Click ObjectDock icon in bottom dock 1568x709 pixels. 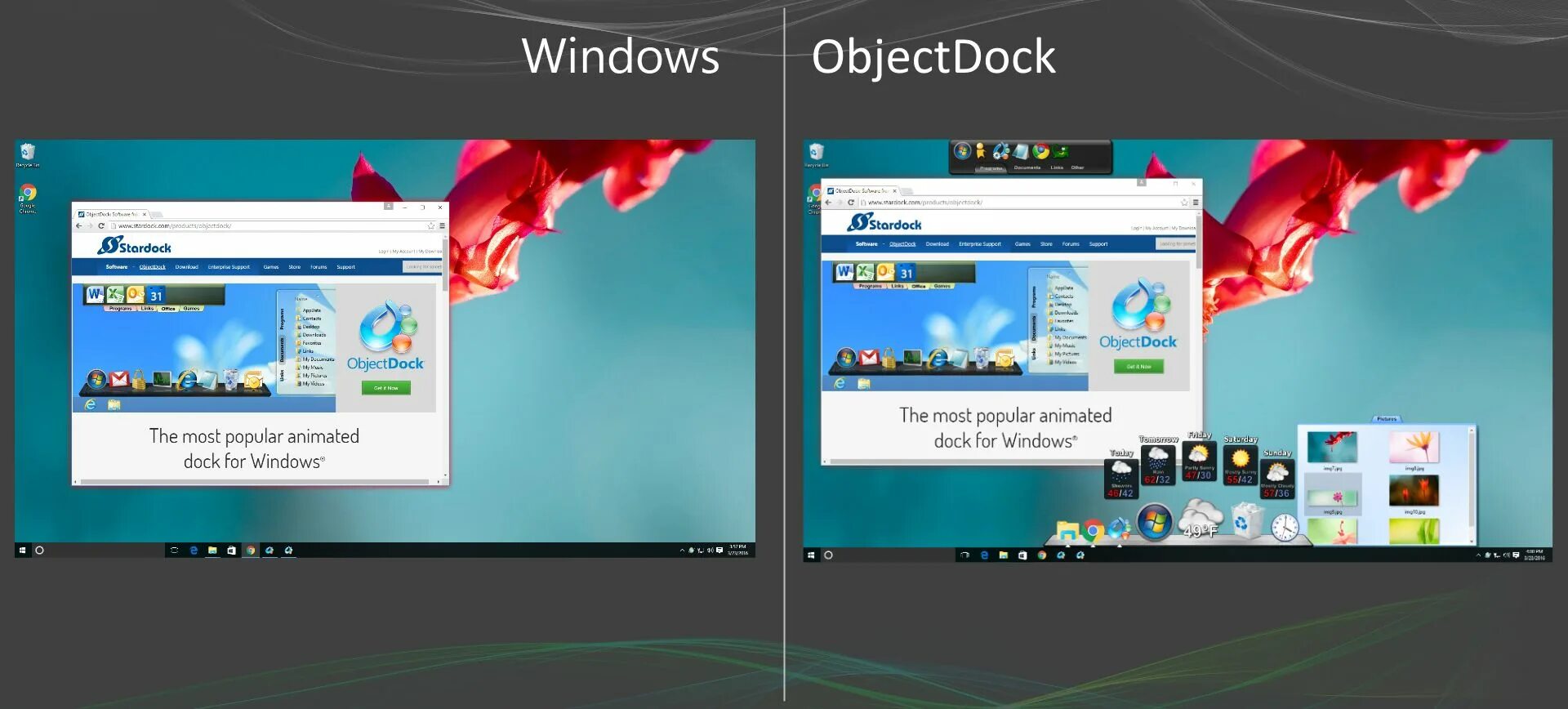click(x=1119, y=530)
